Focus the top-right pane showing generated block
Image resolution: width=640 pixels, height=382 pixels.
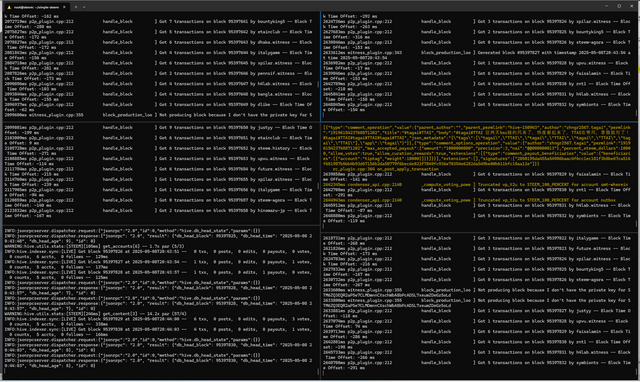click(479, 66)
